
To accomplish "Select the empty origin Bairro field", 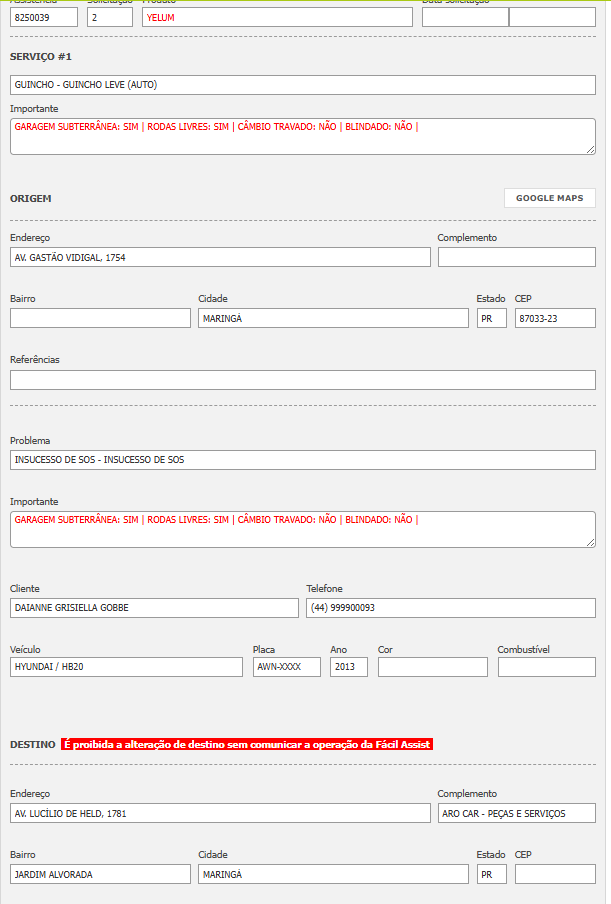I will click(100, 318).
